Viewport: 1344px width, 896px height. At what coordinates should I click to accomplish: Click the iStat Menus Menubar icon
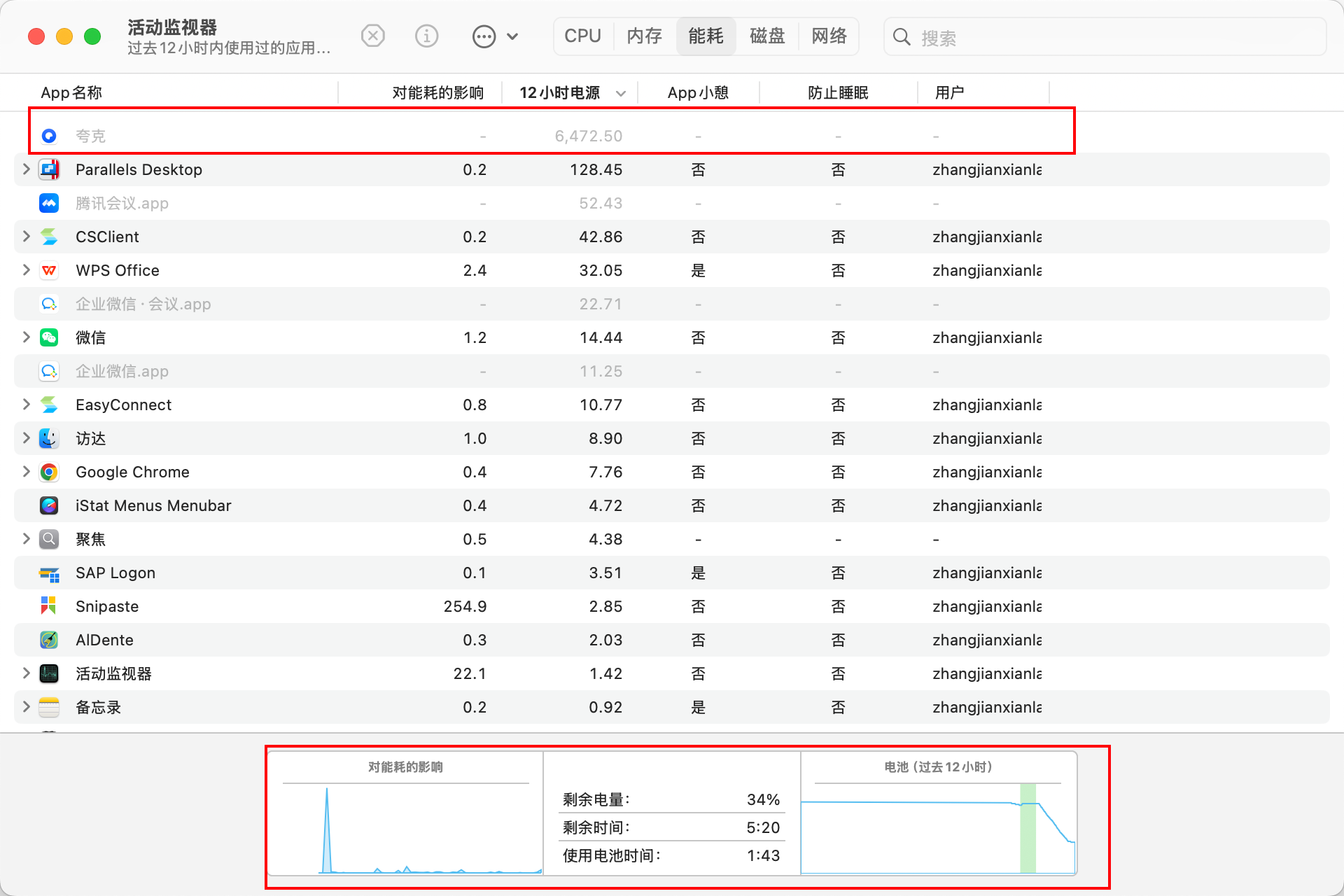coord(49,505)
